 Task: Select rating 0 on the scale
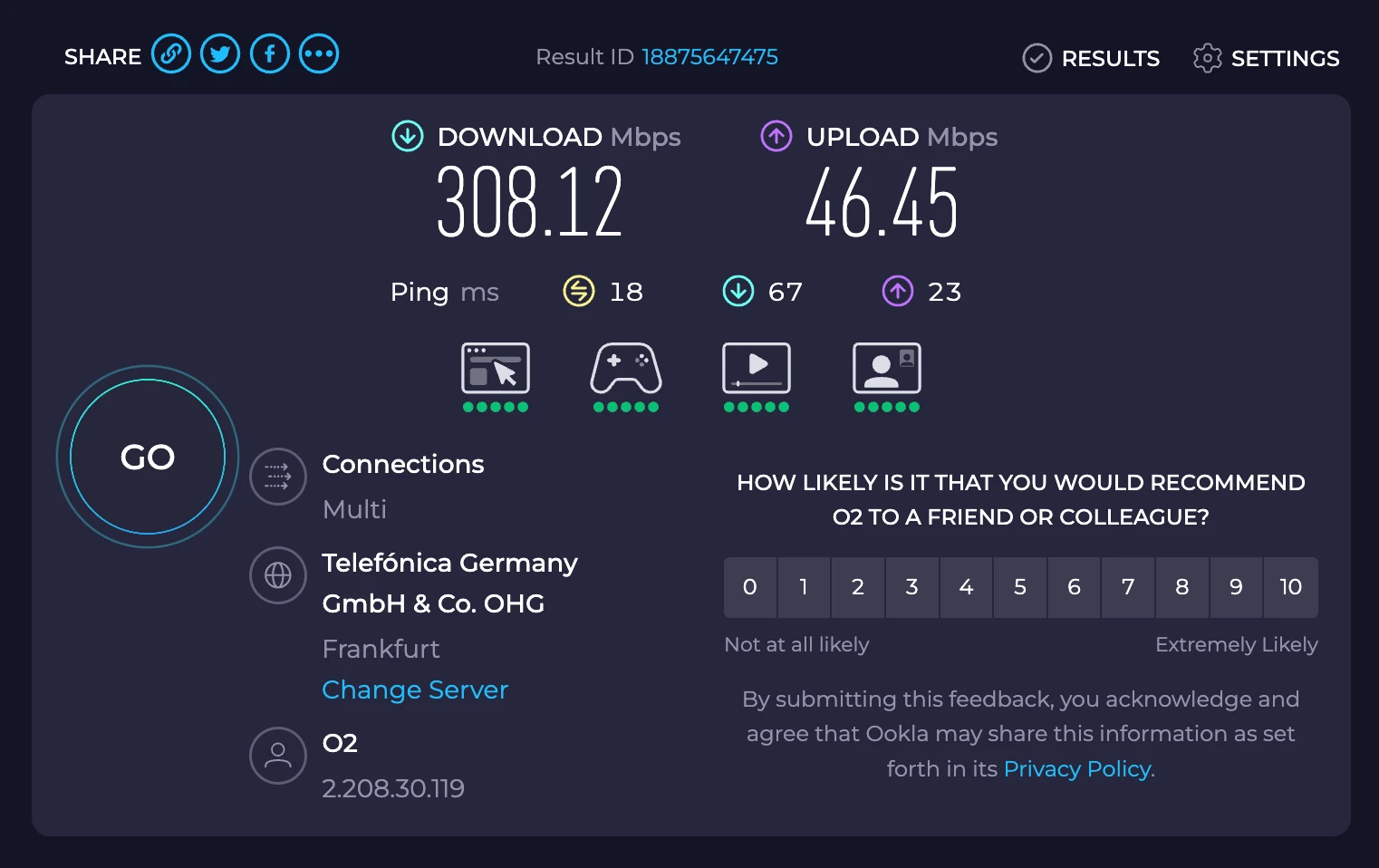[750, 587]
